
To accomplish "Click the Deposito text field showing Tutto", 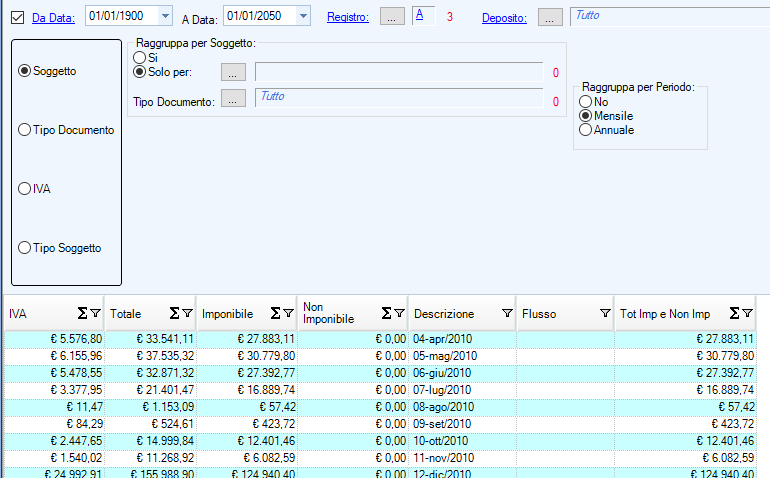I will tap(668, 16).
